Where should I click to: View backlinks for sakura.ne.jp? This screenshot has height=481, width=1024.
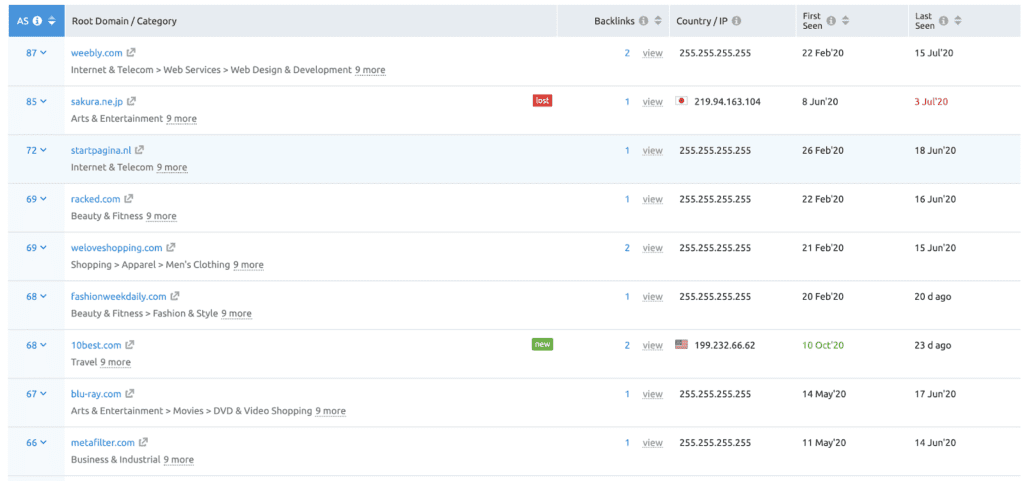point(652,101)
